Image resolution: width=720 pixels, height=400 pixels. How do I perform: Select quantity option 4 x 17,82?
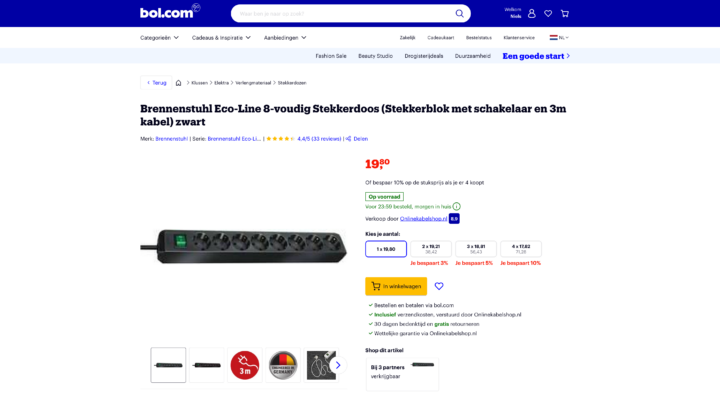pos(521,249)
